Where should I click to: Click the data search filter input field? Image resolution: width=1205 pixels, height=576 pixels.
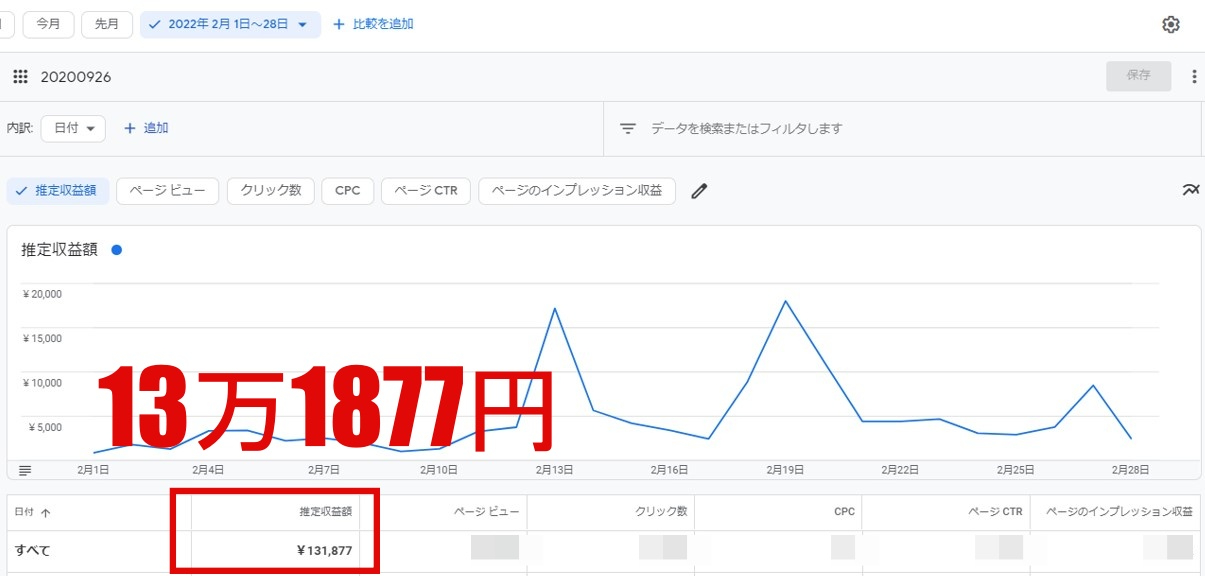pyautogui.click(x=900, y=128)
